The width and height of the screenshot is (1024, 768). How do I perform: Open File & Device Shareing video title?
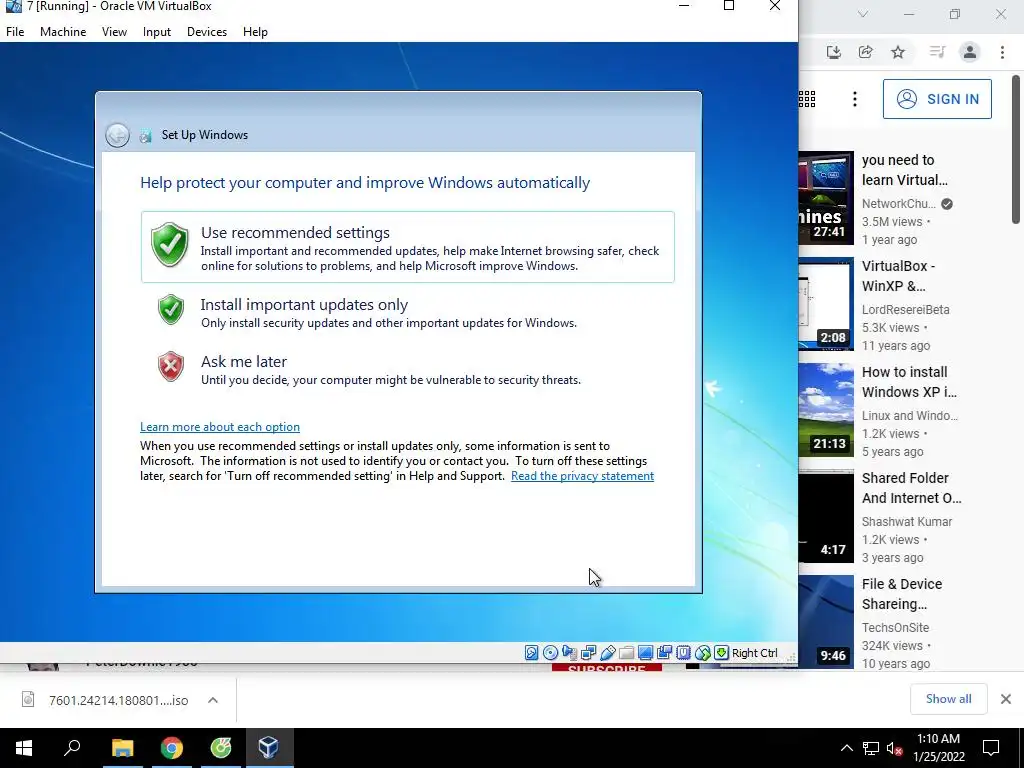click(x=902, y=594)
